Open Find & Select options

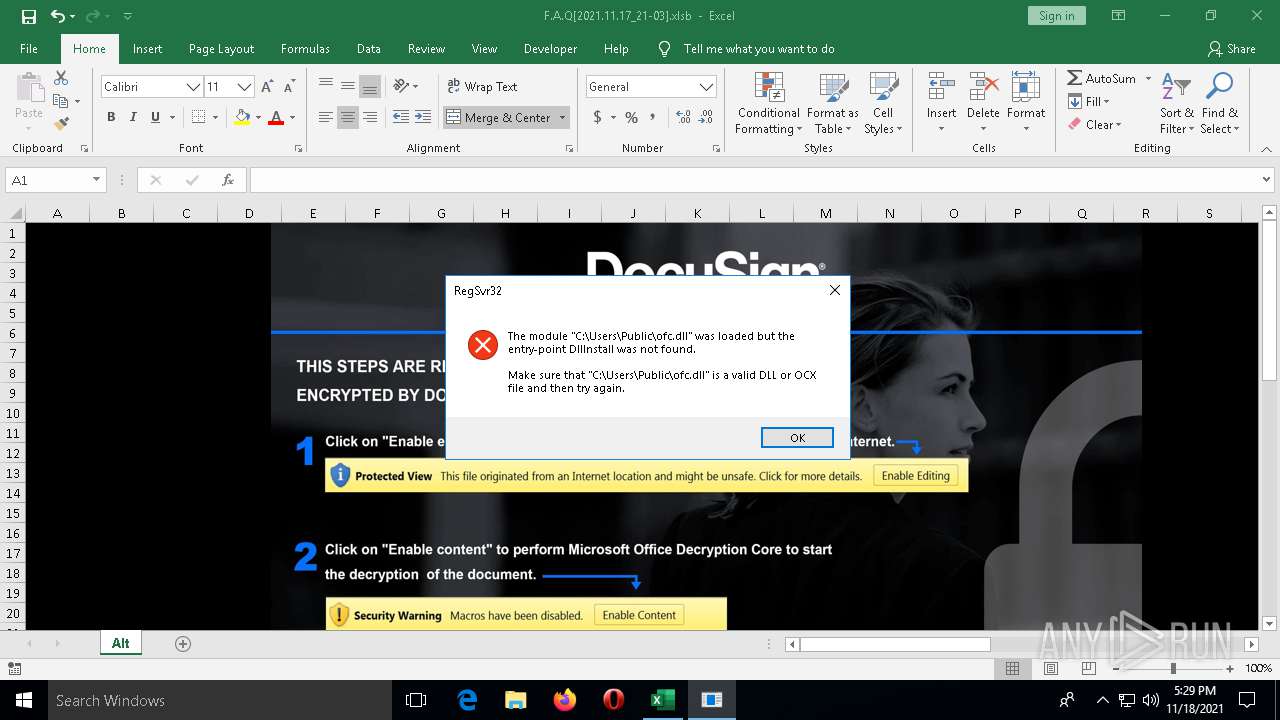(x=1220, y=103)
